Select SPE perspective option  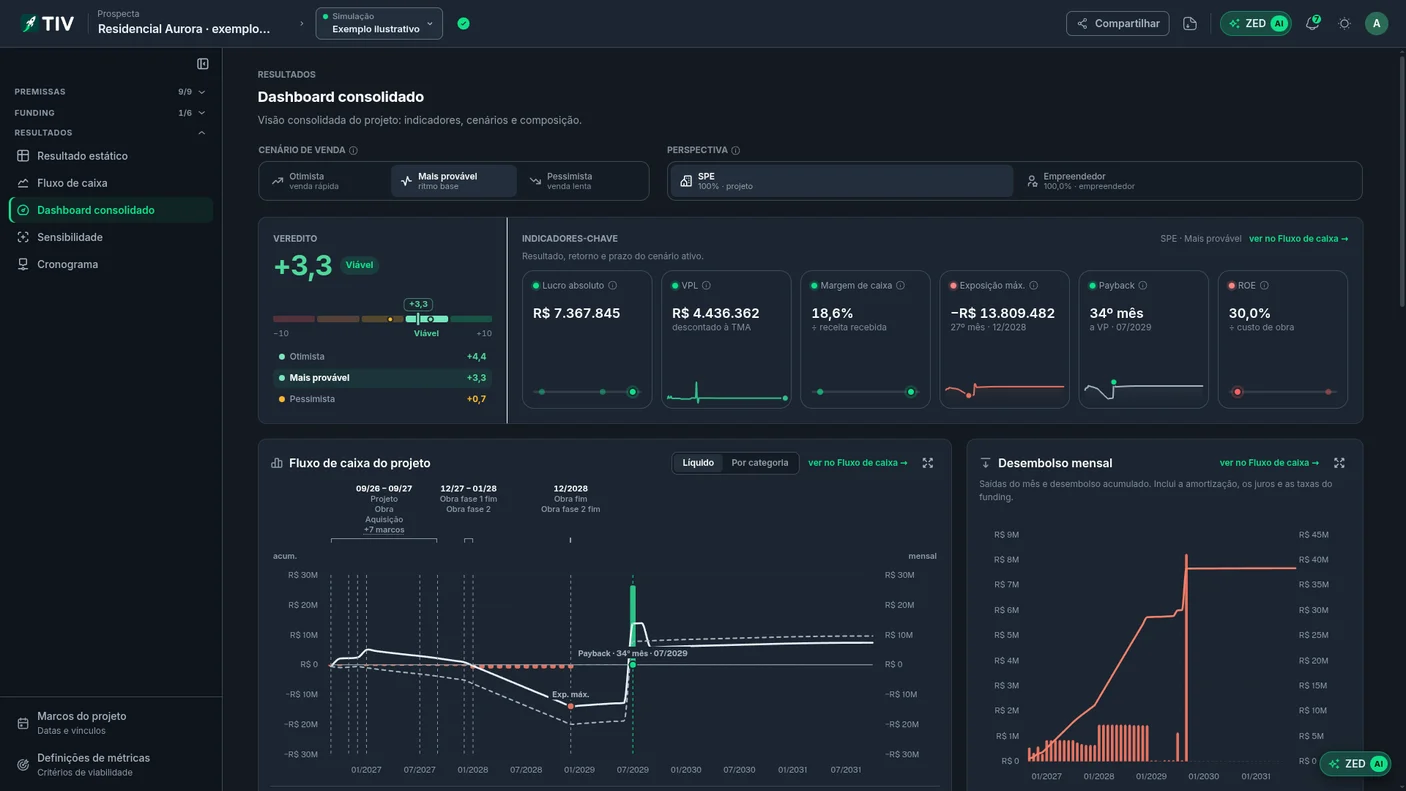pyautogui.click(x=842, y=181)
